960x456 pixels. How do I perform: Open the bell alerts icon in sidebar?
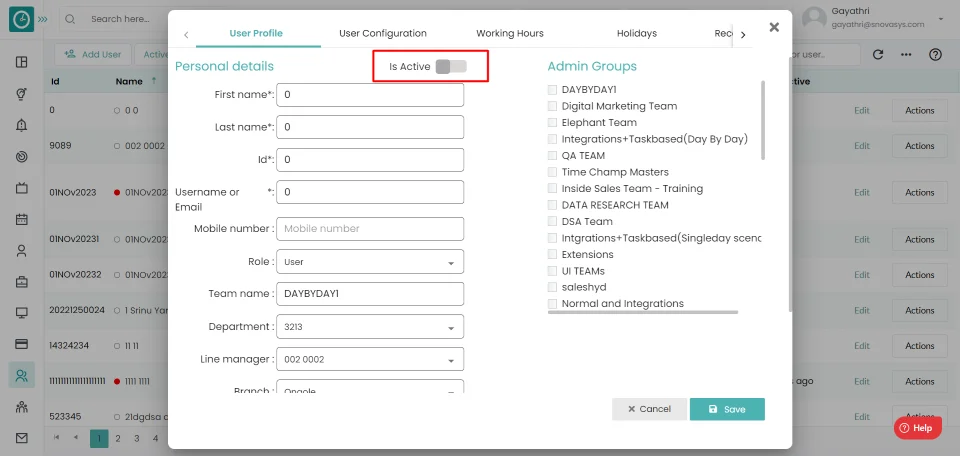(x=21, y=125)
